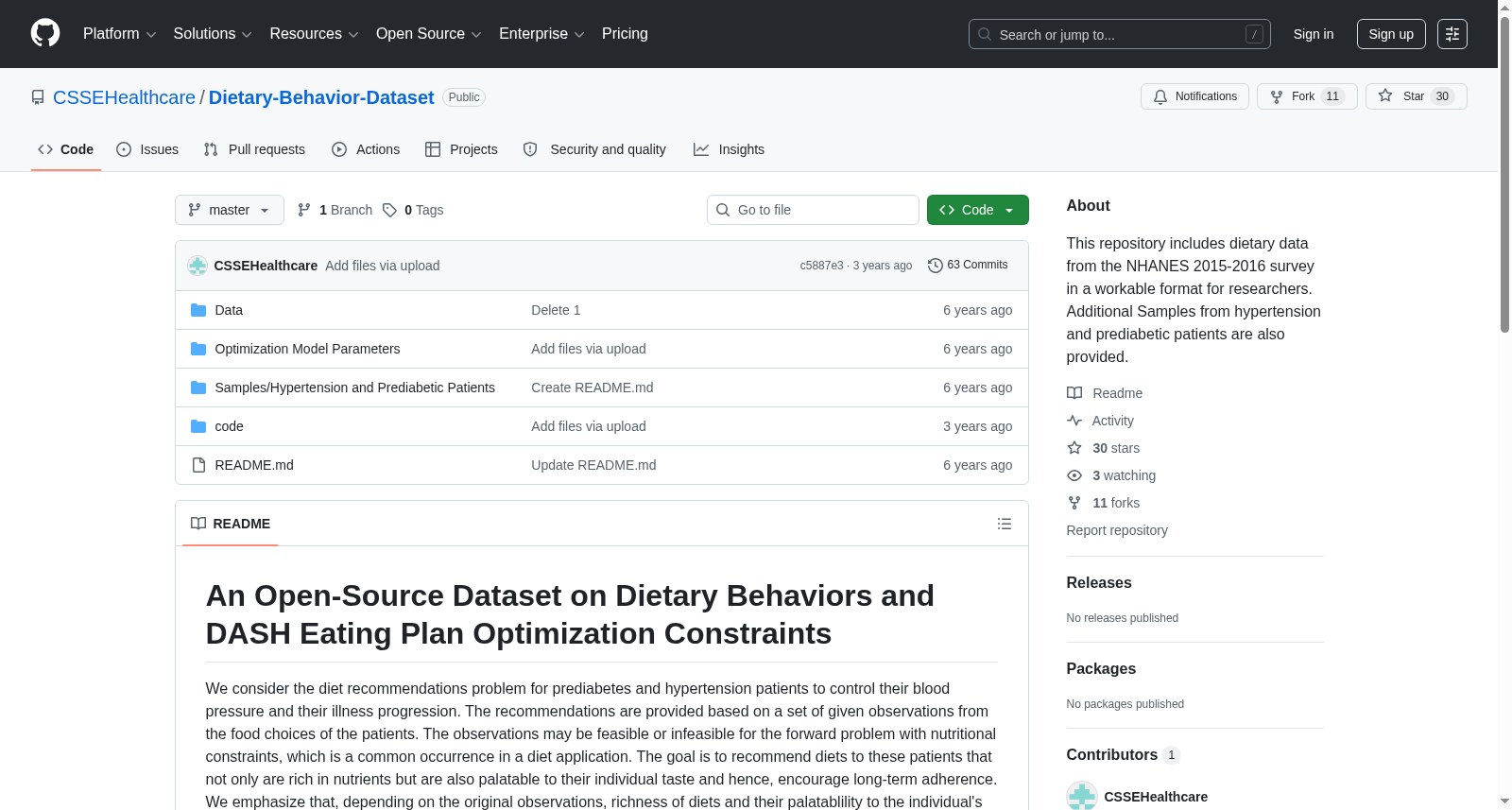
Task: Open the Dietary-Behavior-Dataset repository link
Action: [321, 97]
